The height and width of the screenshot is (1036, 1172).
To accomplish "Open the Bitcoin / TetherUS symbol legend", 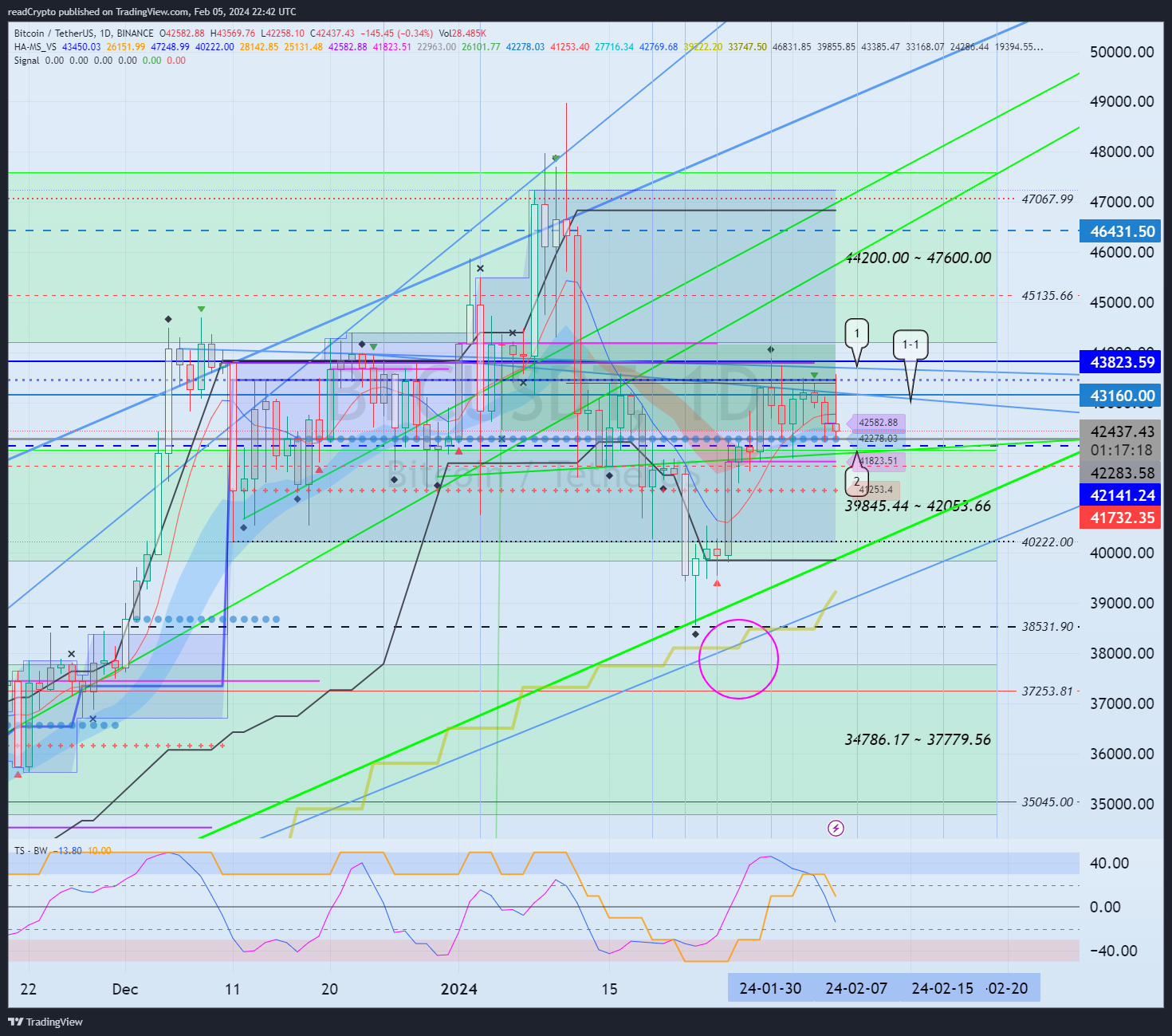I will [84, 33].
